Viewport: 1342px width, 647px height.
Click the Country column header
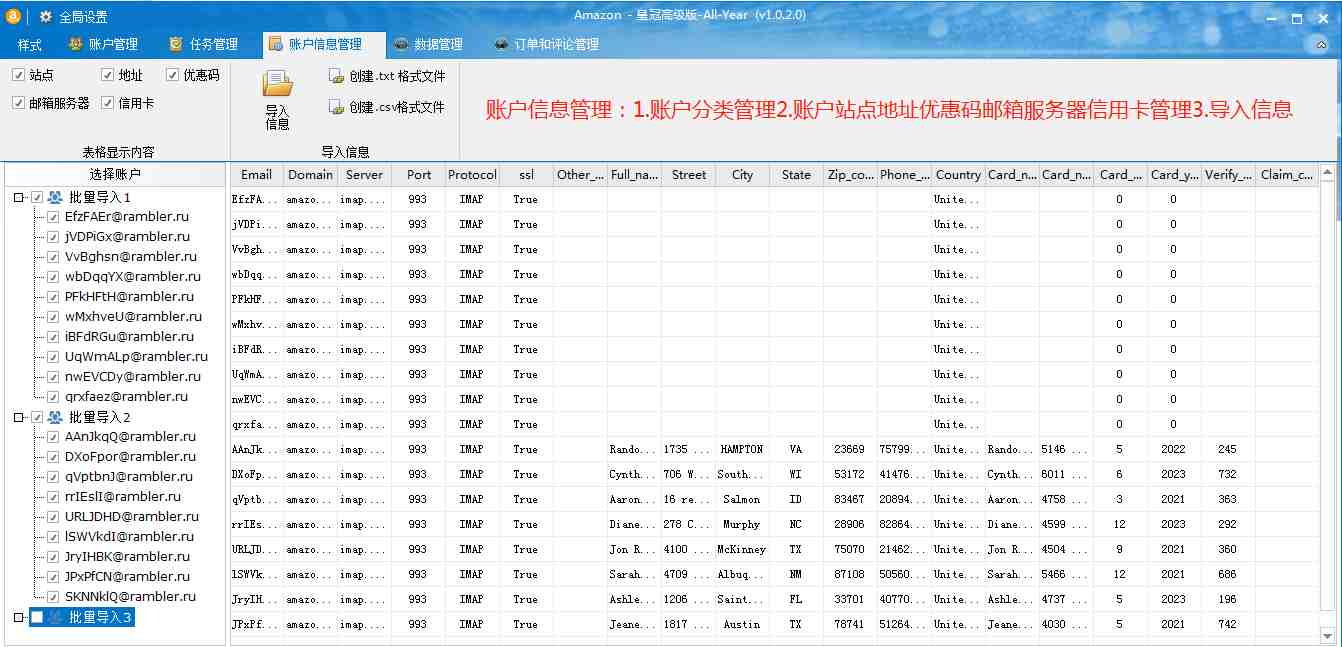[958, 174]
